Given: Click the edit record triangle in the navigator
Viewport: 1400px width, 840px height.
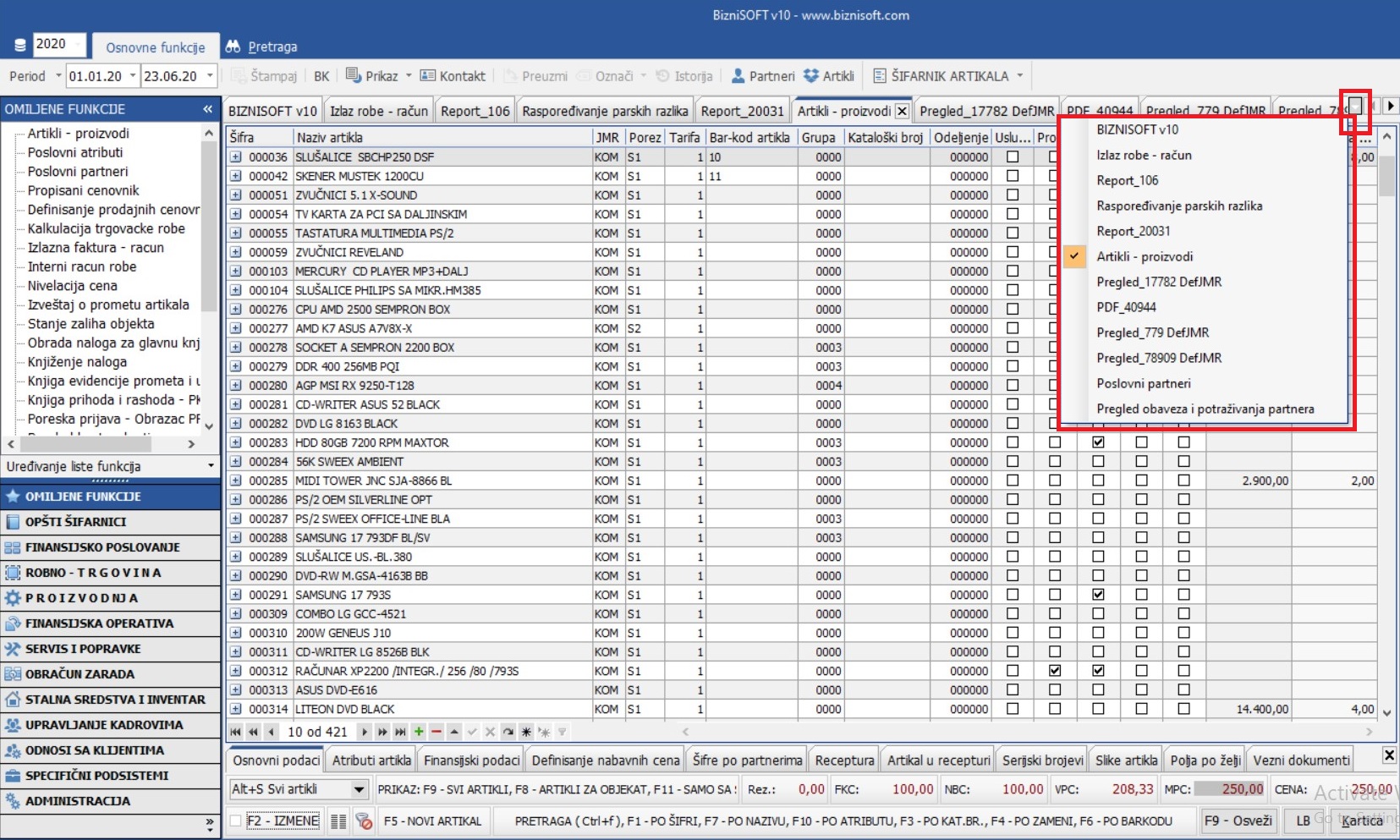Looking at the screenshot, I should pyautogui.click(x=454, y=732).
